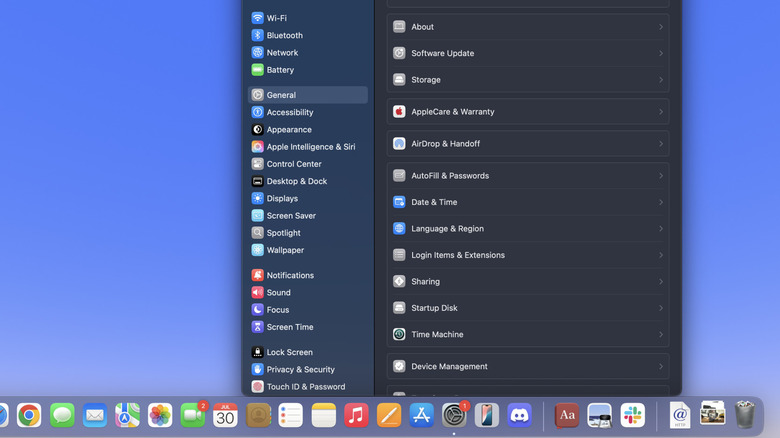Go to Screen Time settings
780x438 pixels.
click(307, 327)
